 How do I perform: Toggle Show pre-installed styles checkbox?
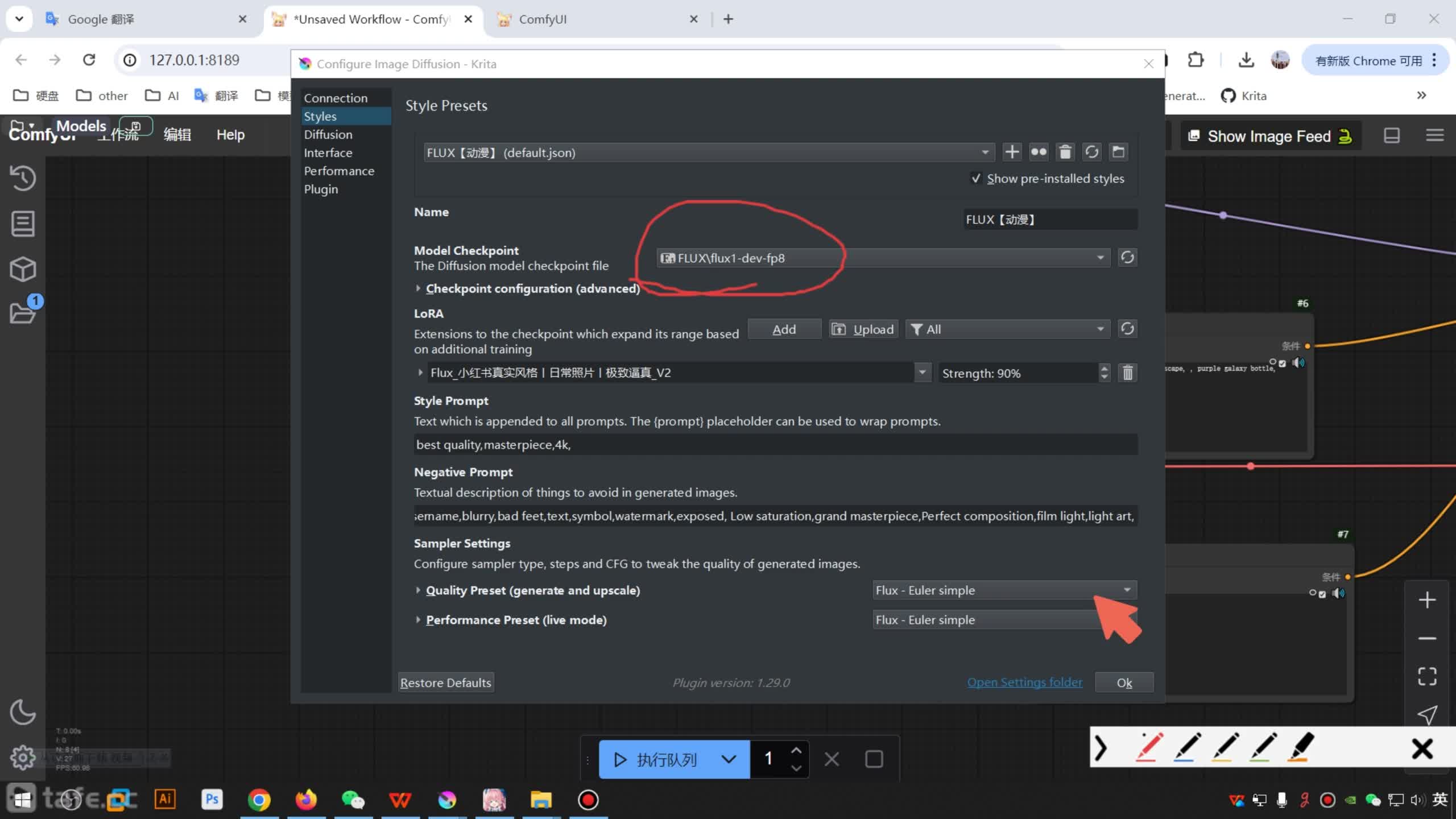point(976,179)
